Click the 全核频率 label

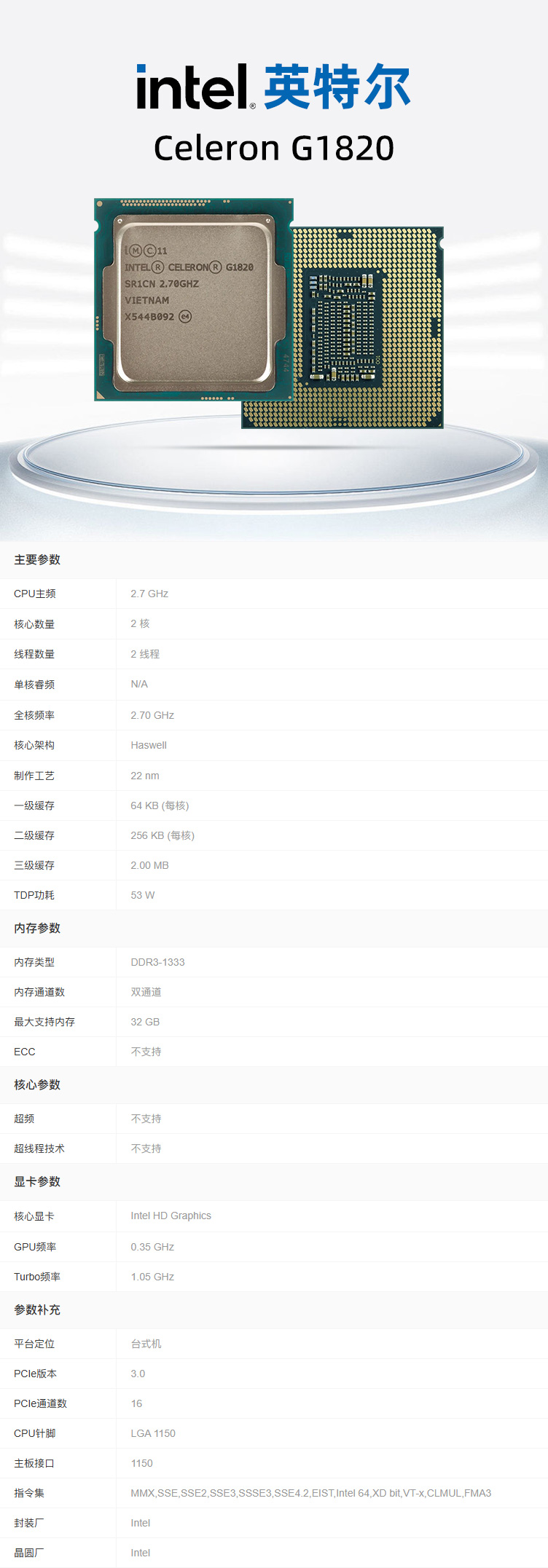click(x=34, y=715)
